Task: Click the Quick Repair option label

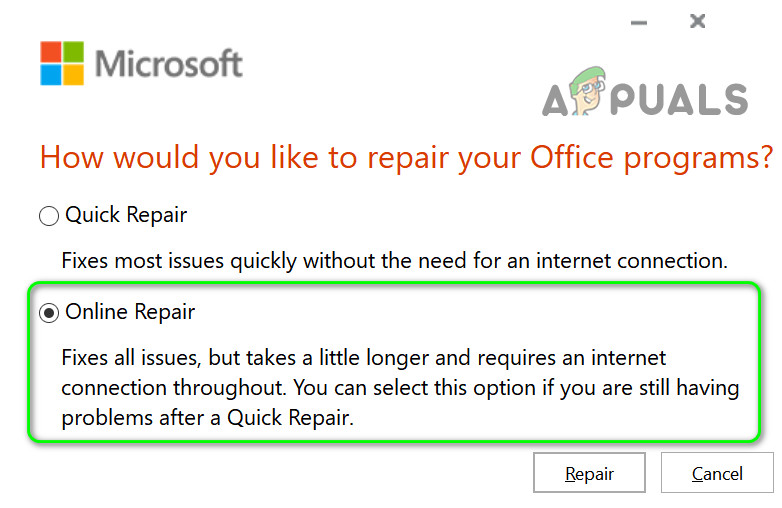Action: pyautogui.click(x=126, y=215)
